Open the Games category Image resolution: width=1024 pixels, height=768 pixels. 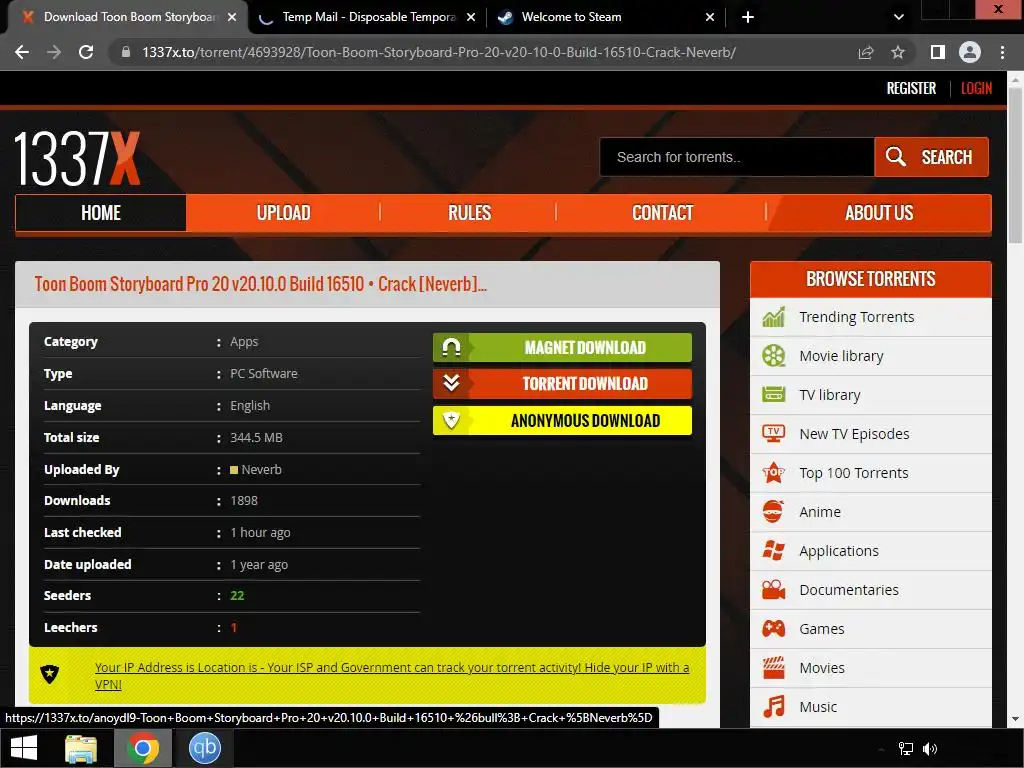(871, 629)
